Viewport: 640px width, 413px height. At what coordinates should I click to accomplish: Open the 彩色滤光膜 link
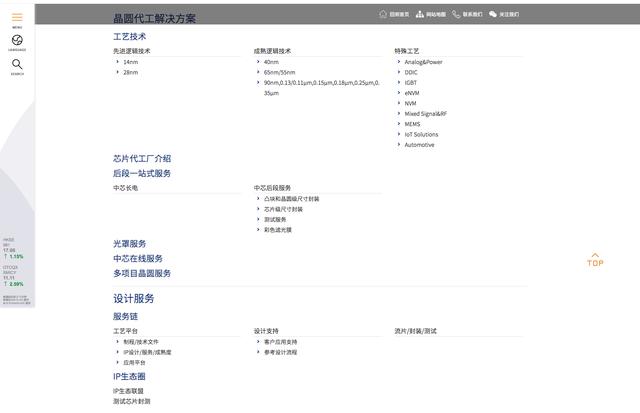click(278, 230)
